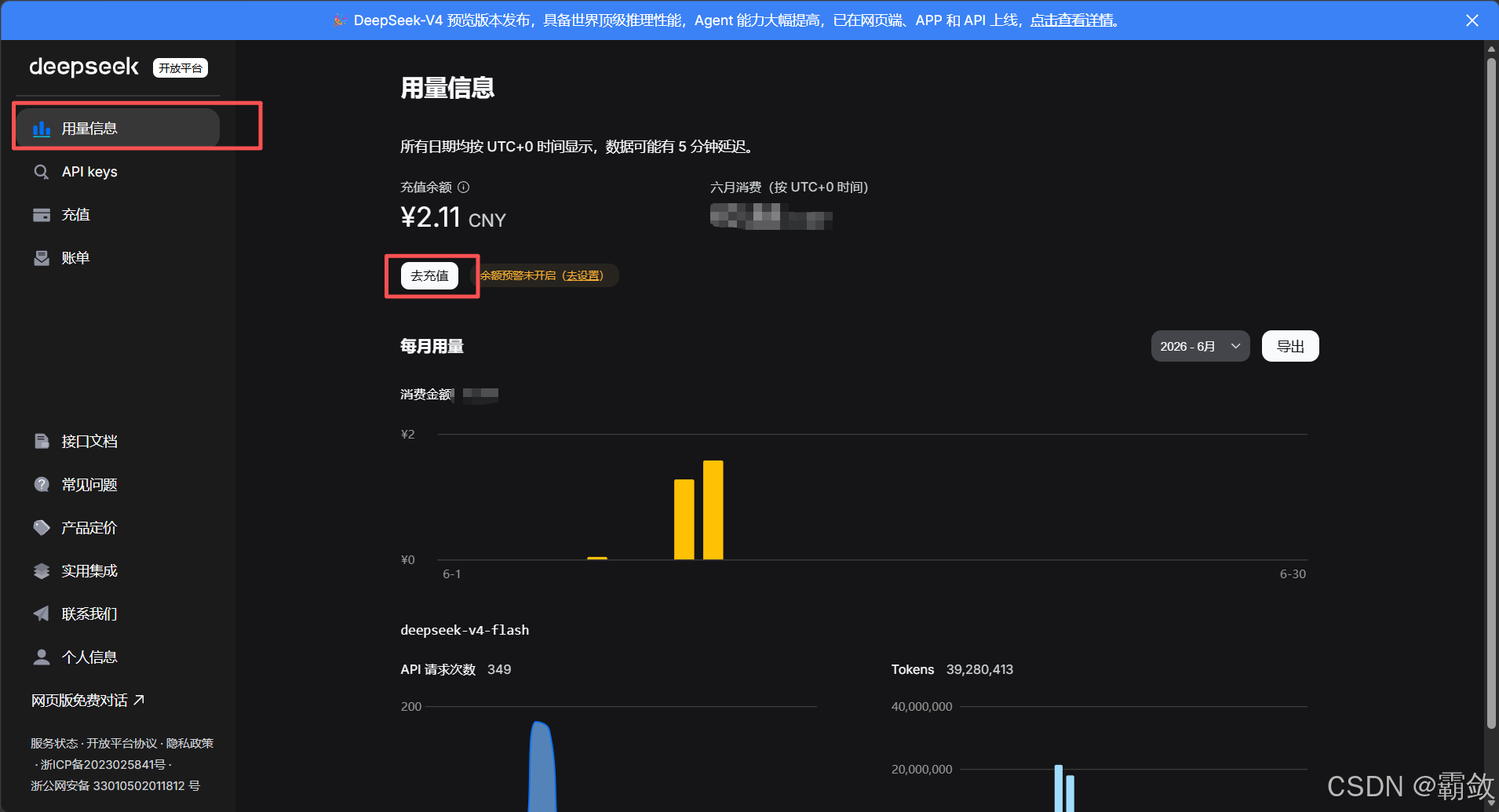
Task: Open the API keys menu item
Action: point(117,172)
